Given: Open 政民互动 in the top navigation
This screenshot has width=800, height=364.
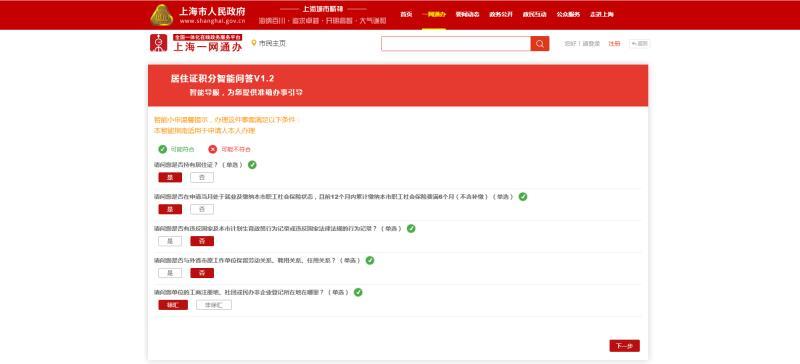Looking at the screenshot, I should tap(534, 14).
